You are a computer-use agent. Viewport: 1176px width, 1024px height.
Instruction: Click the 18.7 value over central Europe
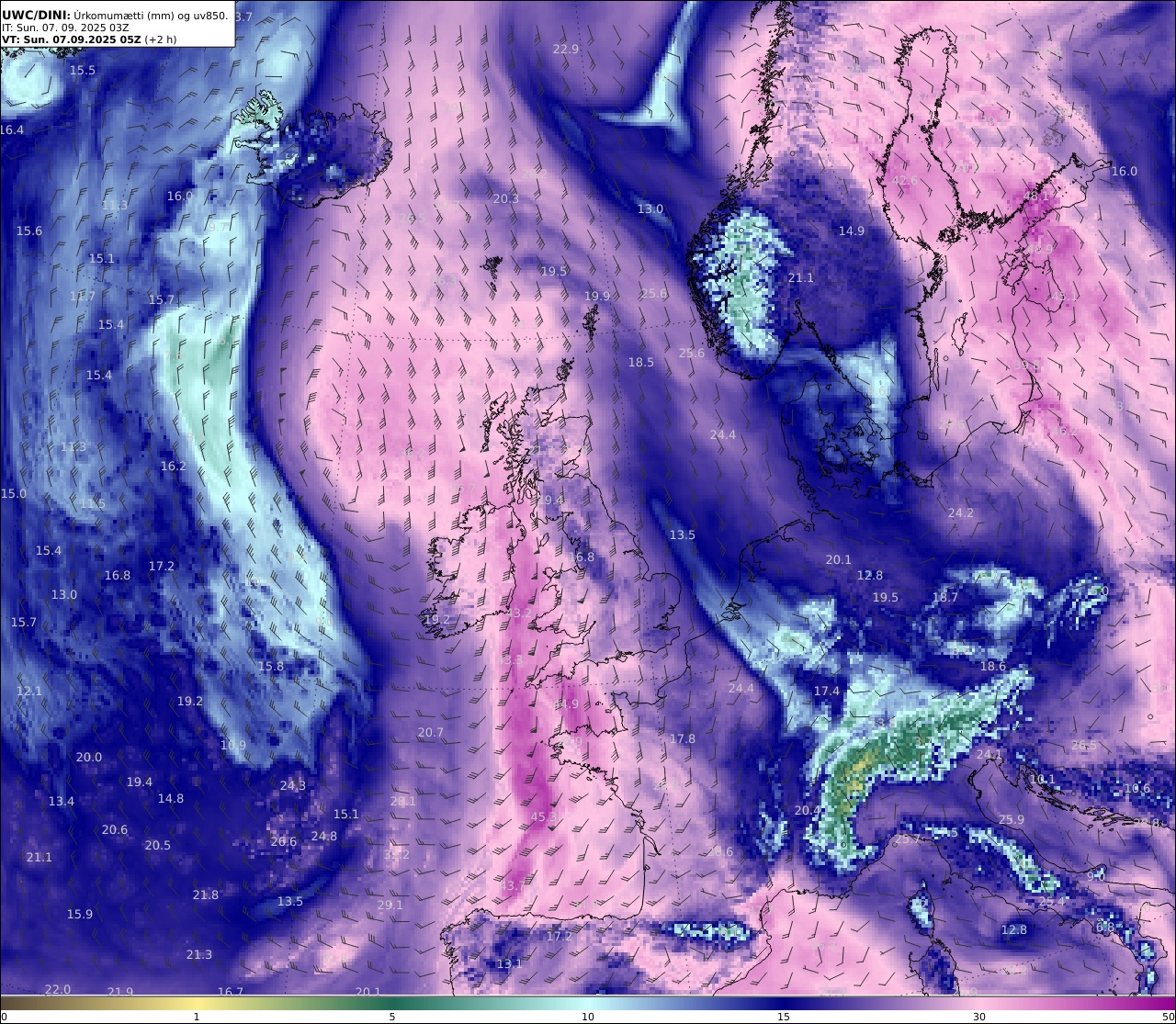point(945,597)
